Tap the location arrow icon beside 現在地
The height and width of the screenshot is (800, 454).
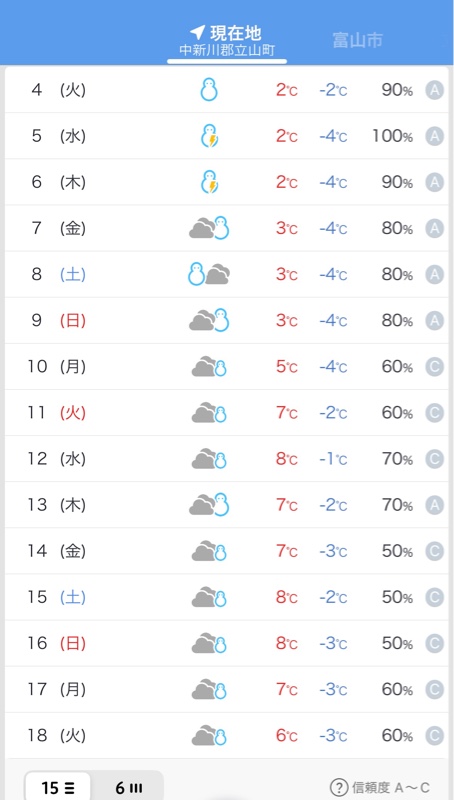point(197,33)
